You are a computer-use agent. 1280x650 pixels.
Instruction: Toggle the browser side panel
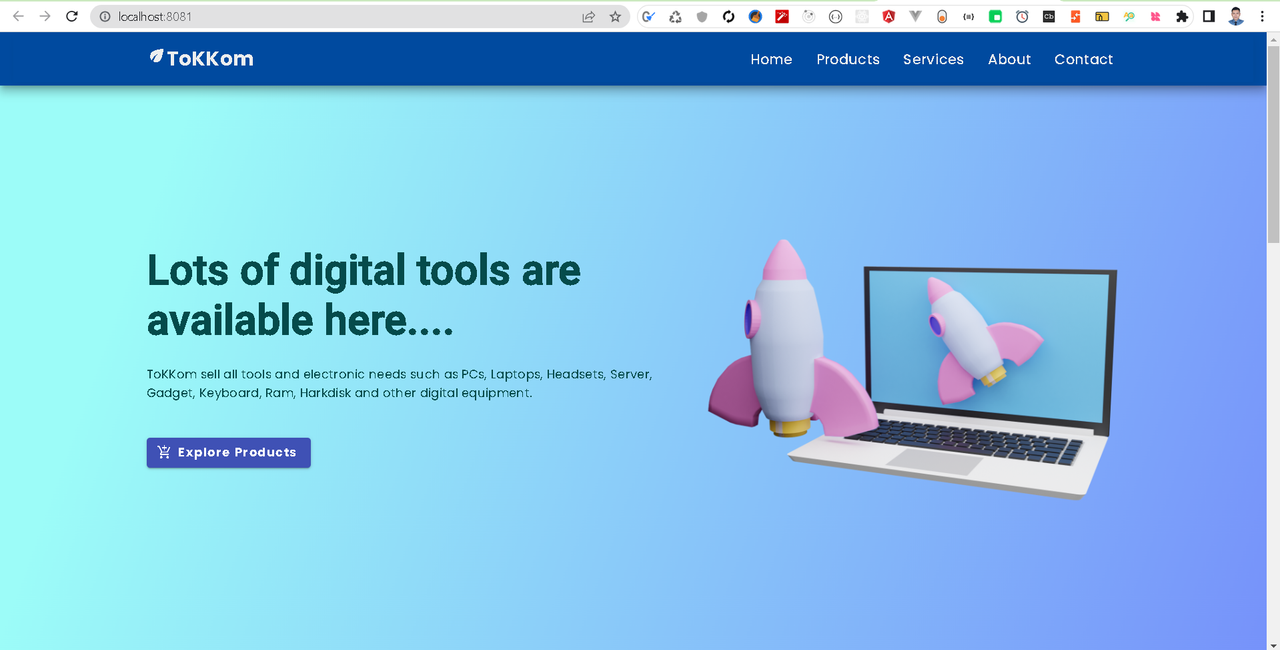(1208, 17)
